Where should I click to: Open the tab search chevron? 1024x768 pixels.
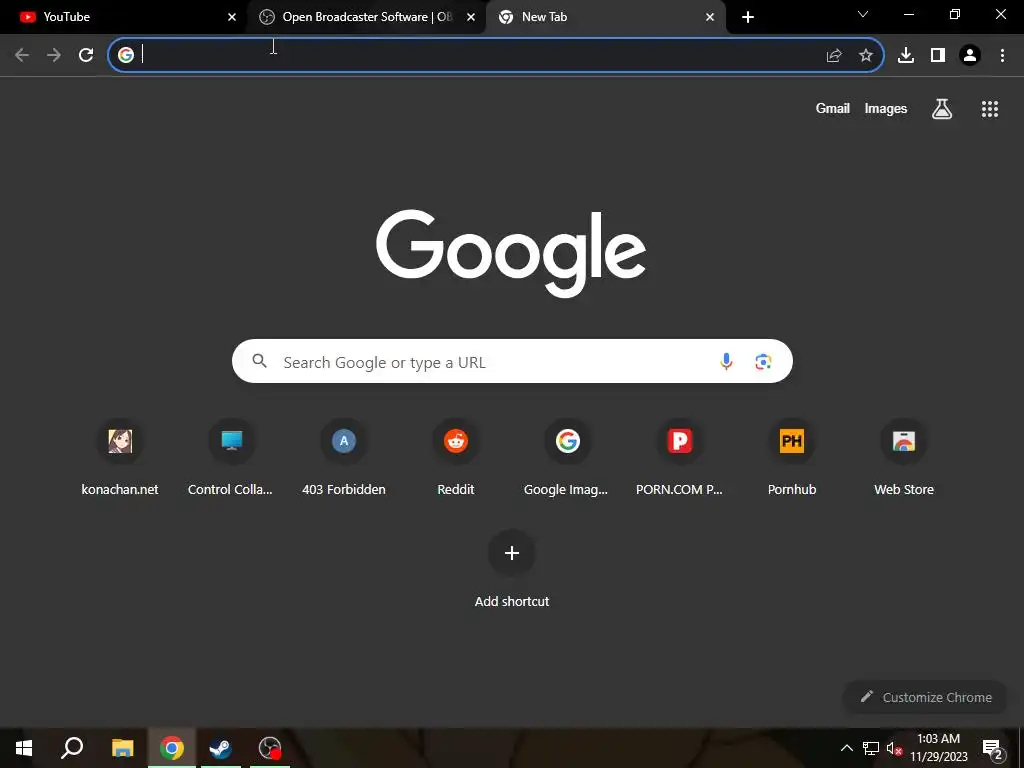tap(863, 14)
